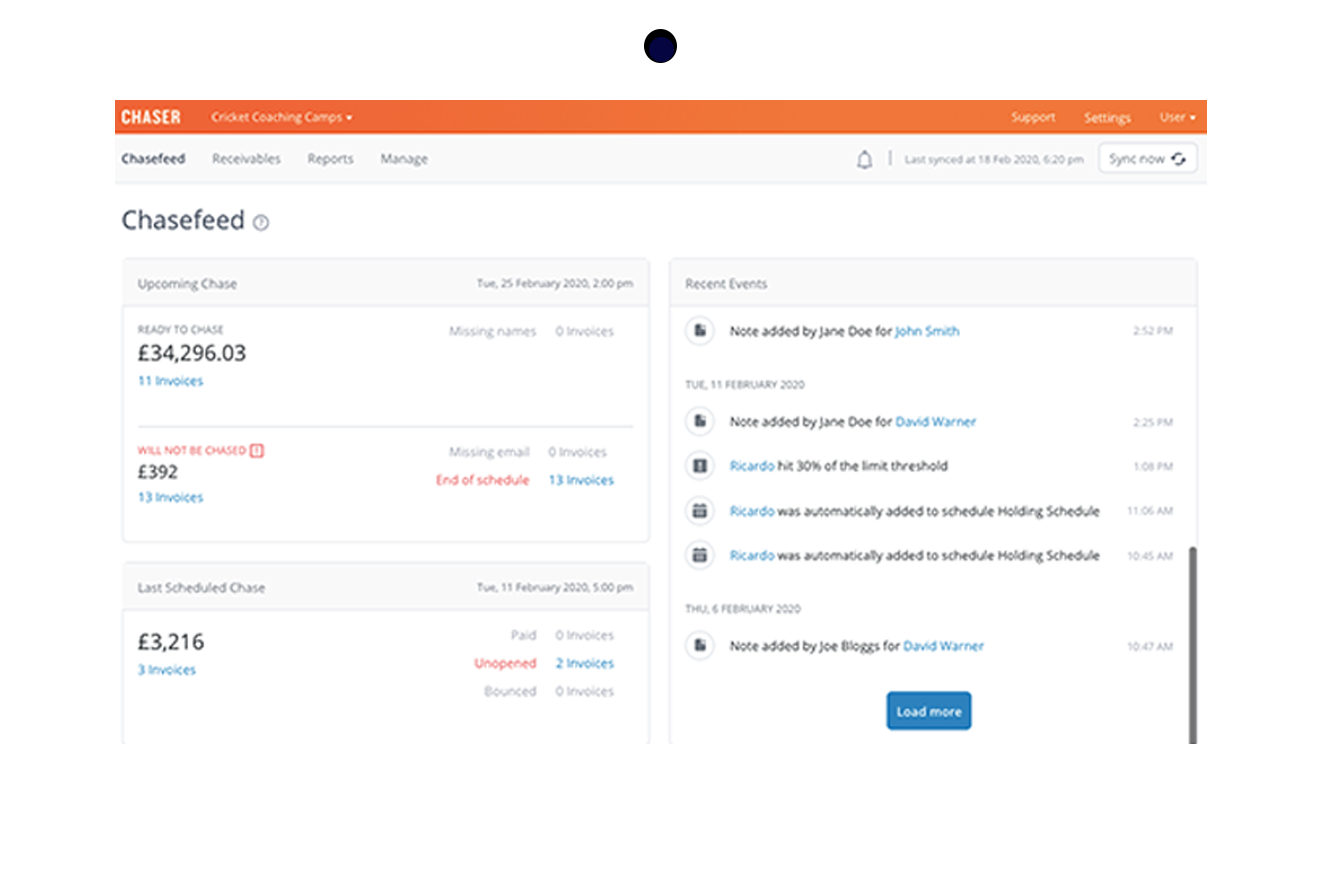
Task: Open the 11 Invoices ready to chase link
Action: point(170,381)
